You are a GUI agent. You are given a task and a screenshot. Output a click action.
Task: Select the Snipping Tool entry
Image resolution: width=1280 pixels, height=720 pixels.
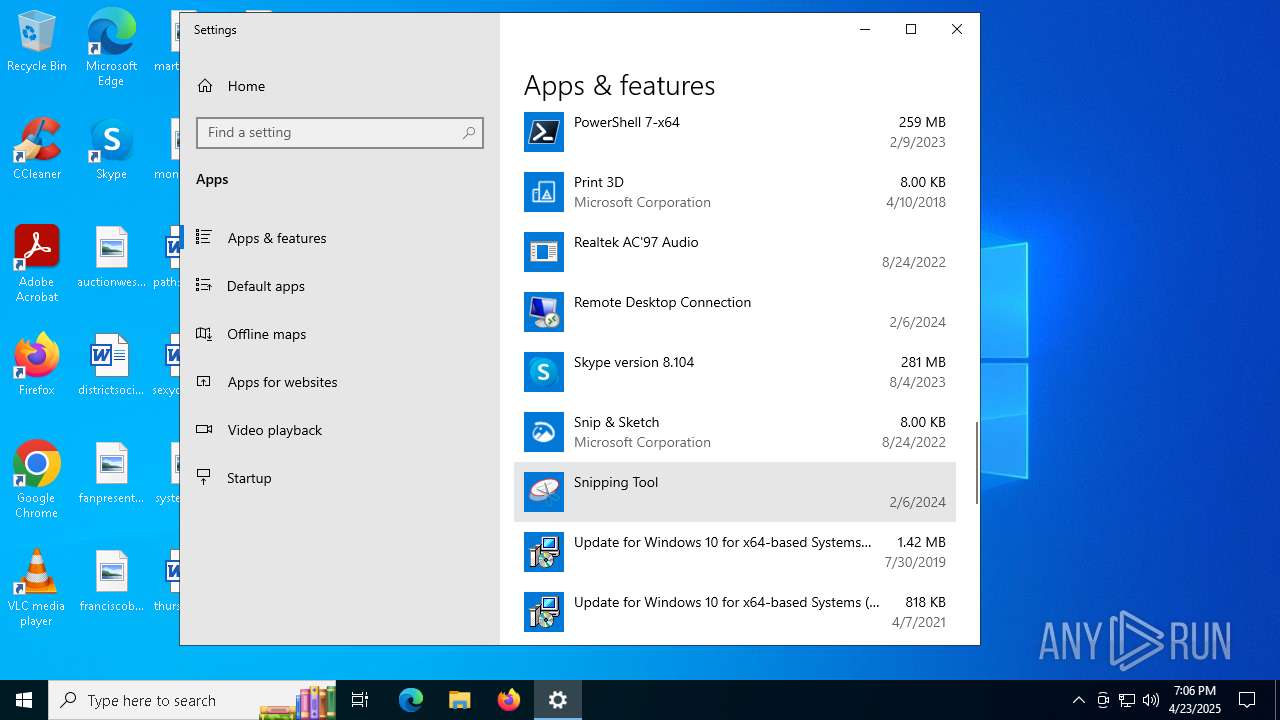[735, 492]
